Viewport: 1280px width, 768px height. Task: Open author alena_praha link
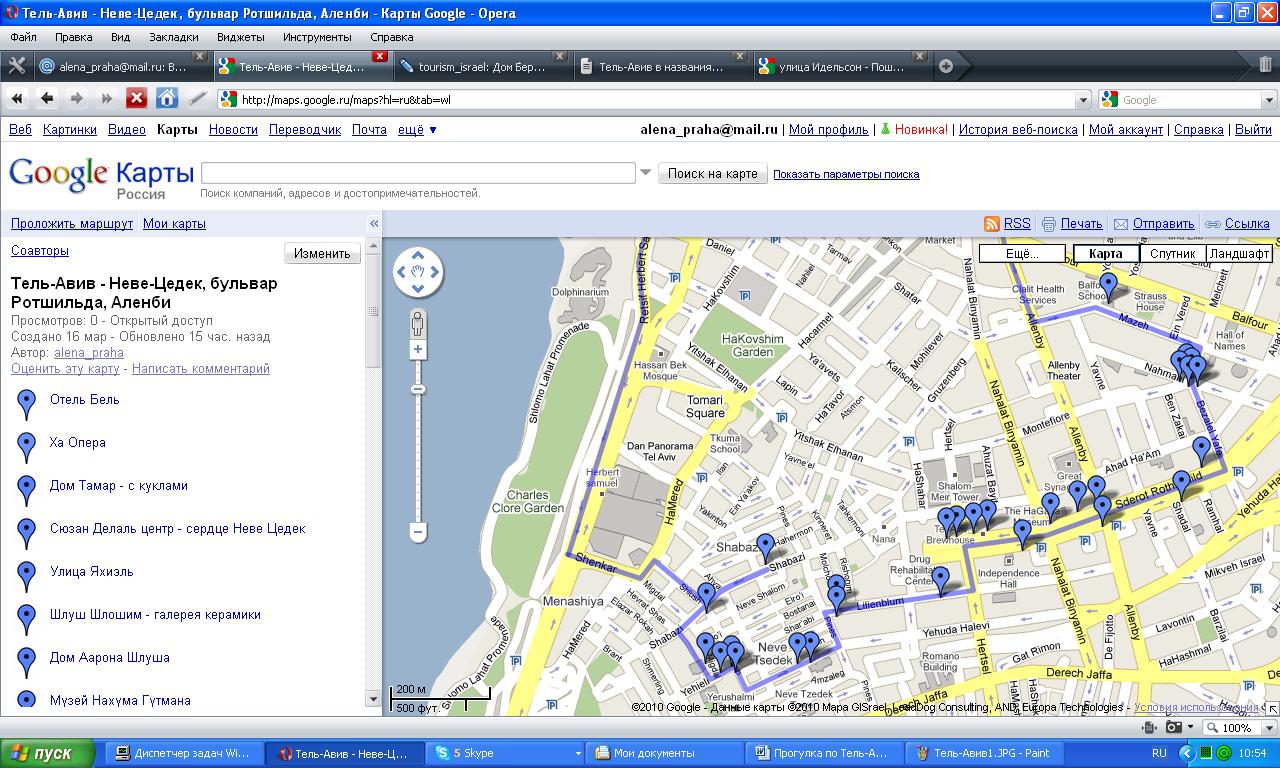(89, 352)
